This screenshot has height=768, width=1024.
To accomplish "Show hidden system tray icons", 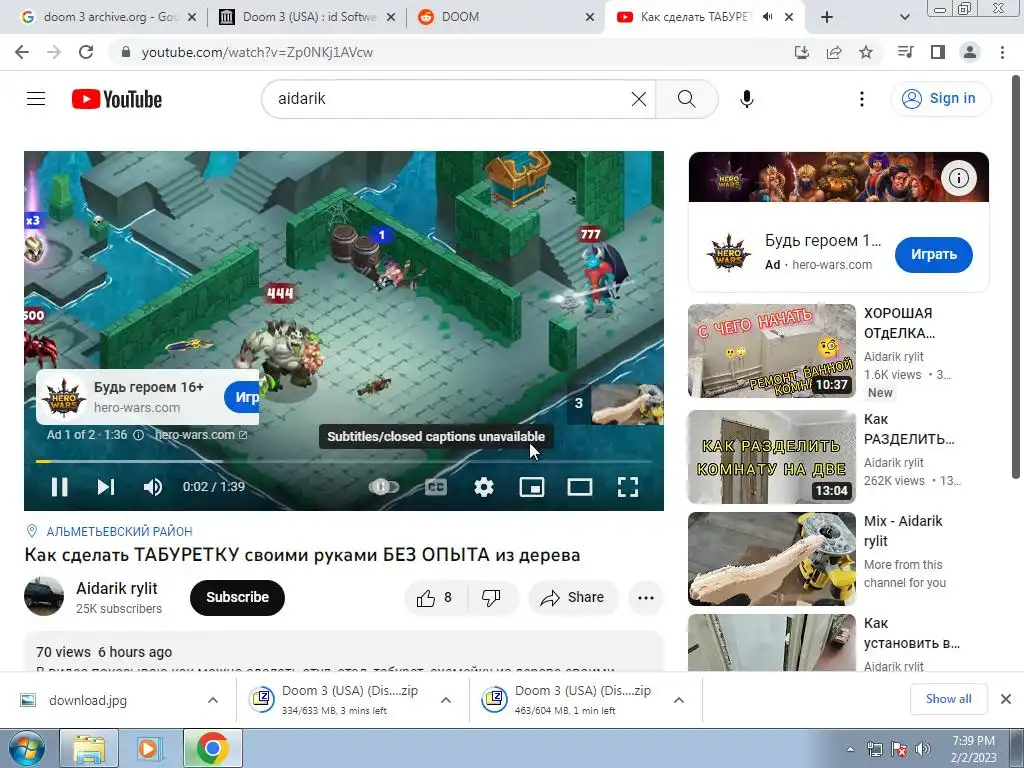I will [x=850, y=750].
